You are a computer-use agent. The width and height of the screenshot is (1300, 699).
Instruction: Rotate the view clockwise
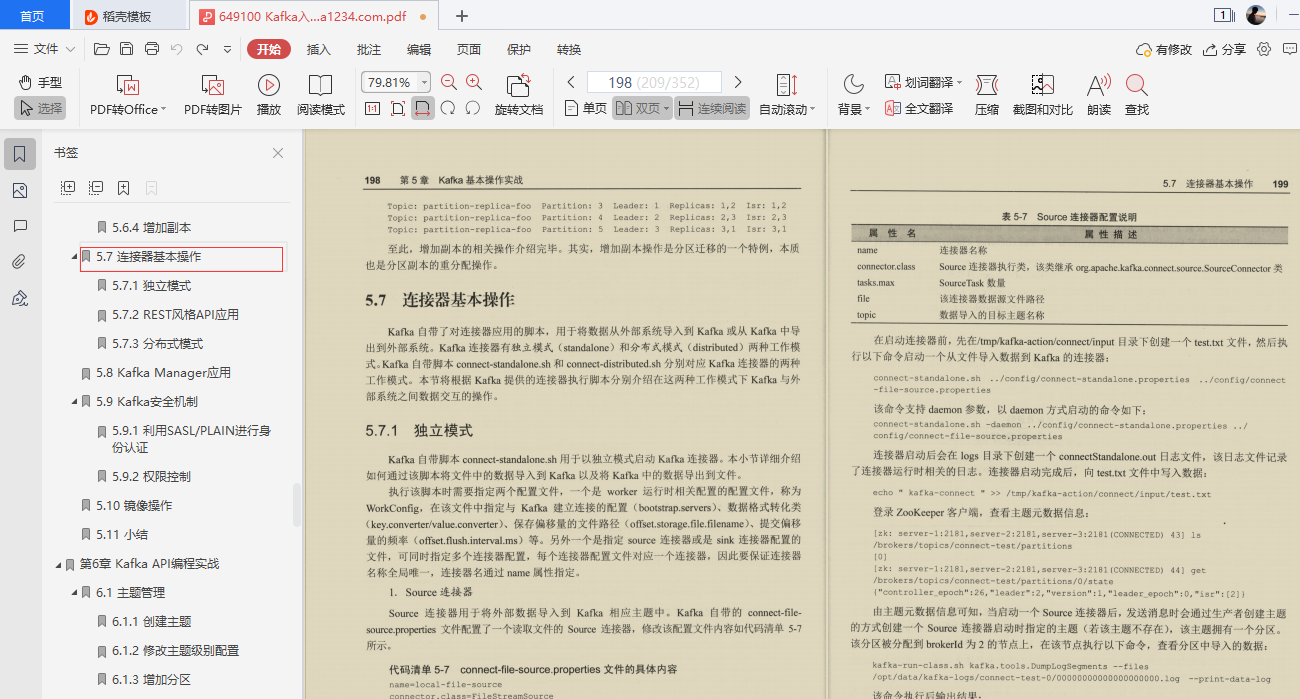pos(448,108)
